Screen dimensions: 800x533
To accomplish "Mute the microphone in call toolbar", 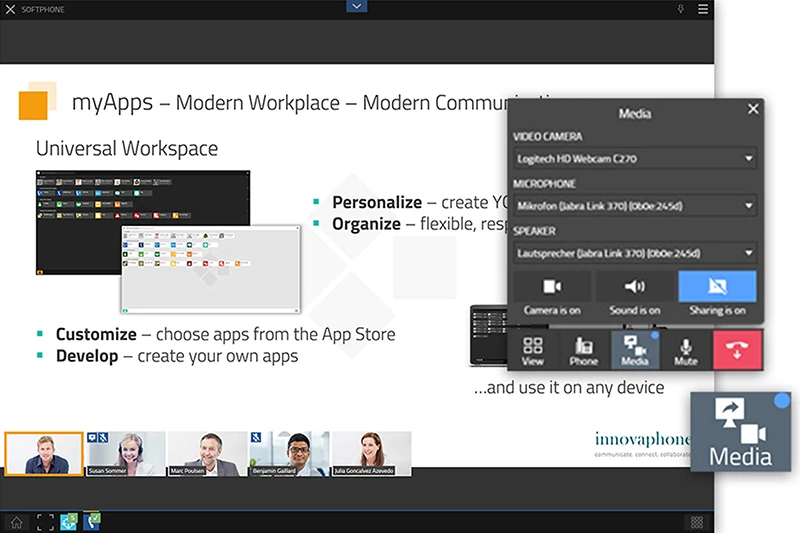I will point(686,350).
